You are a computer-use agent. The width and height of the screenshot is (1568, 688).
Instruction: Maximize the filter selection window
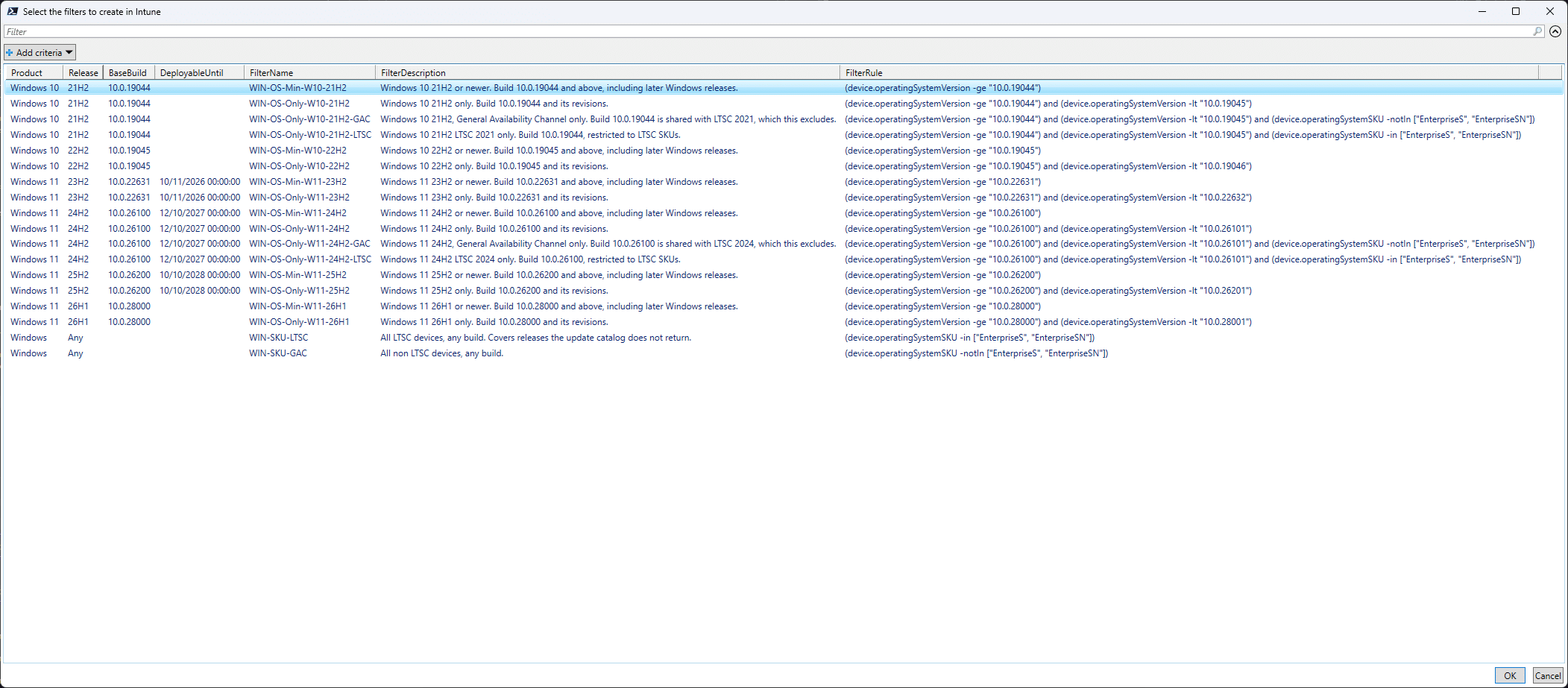coord(1516,11)
